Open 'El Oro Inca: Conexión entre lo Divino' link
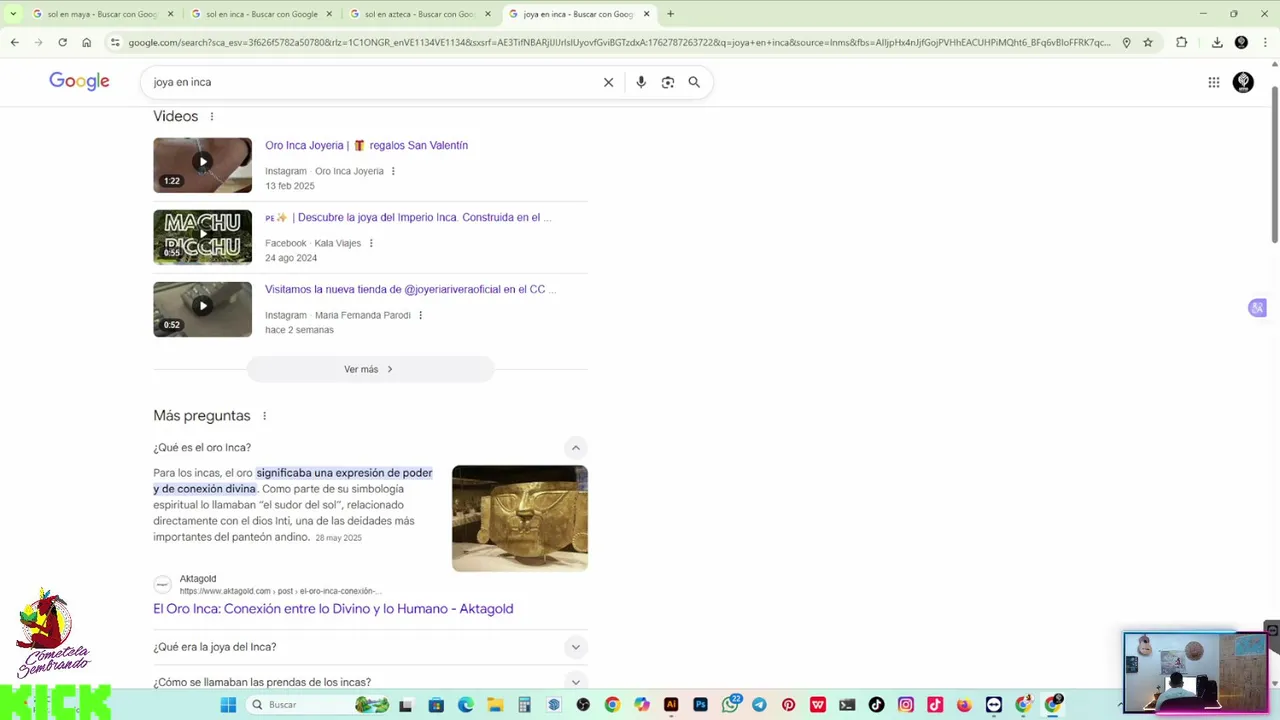1280x720 pixels. [x=333, y=609]
